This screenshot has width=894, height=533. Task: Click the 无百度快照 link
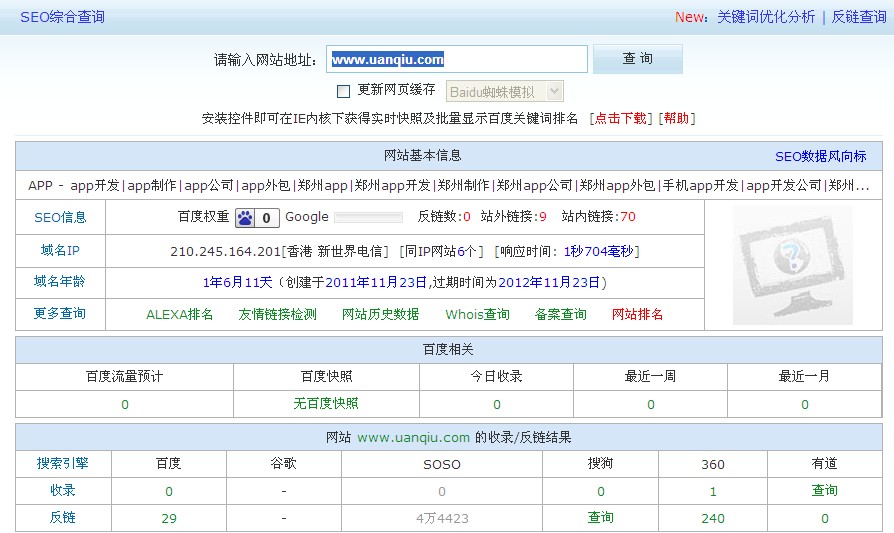tap(326, 404)
